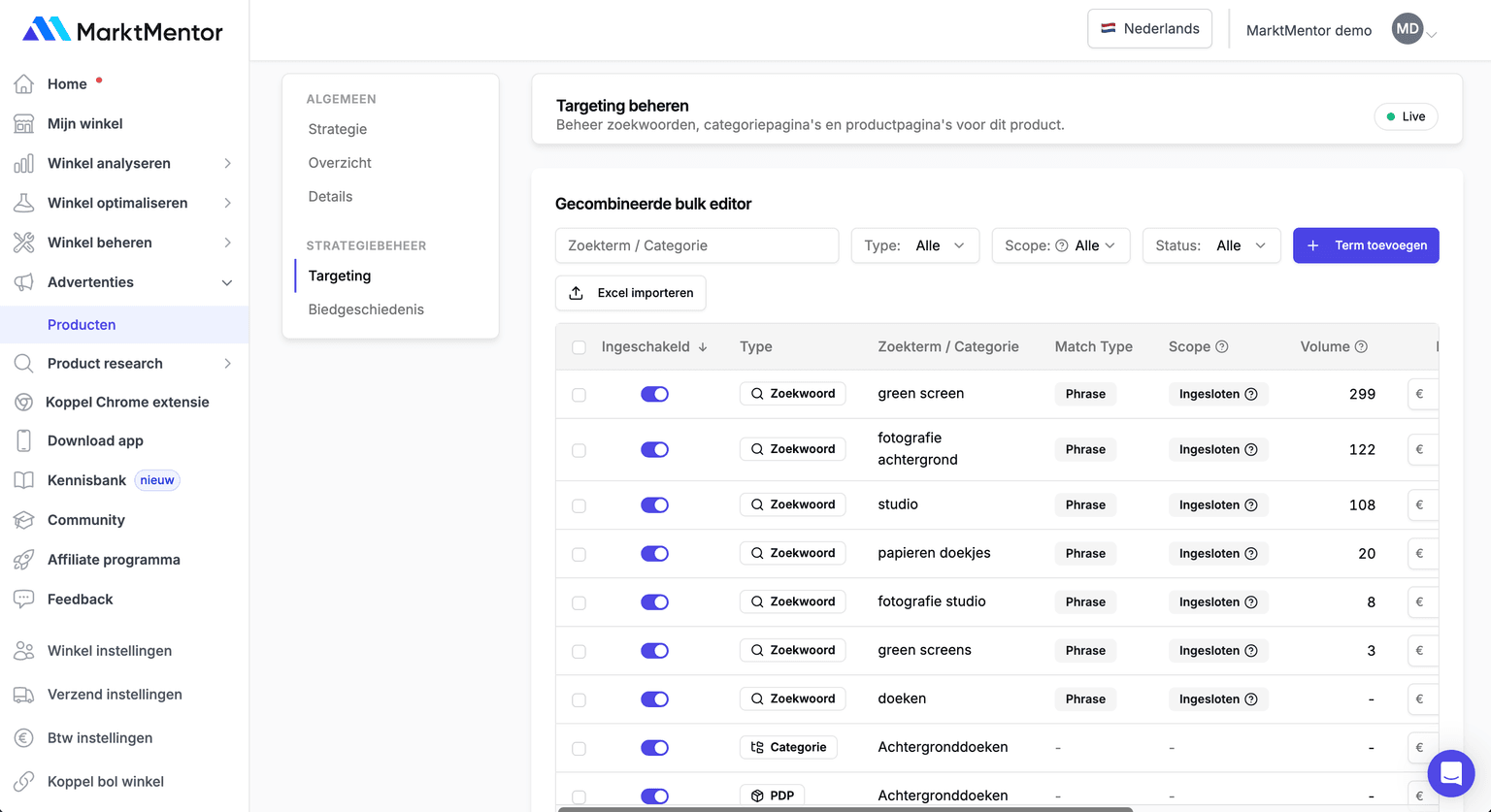Tick the checkbox for papieren doekjes row
The image size is (1491, 812).
point(580,554)
